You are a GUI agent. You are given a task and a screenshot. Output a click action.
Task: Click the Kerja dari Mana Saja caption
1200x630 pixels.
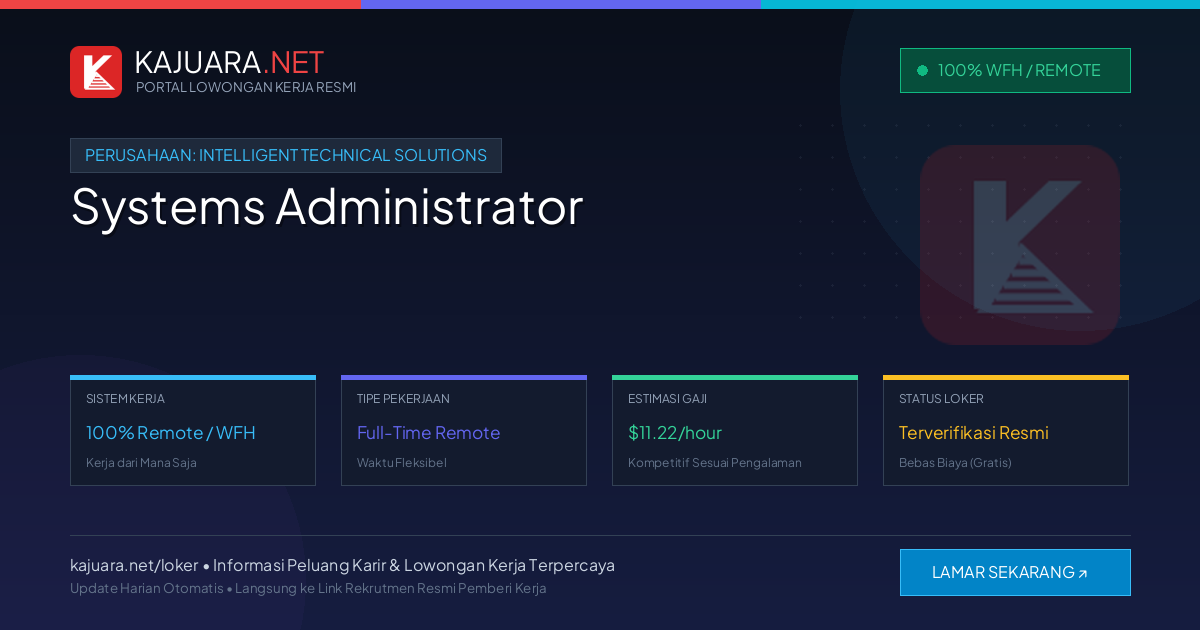point(141,463)
